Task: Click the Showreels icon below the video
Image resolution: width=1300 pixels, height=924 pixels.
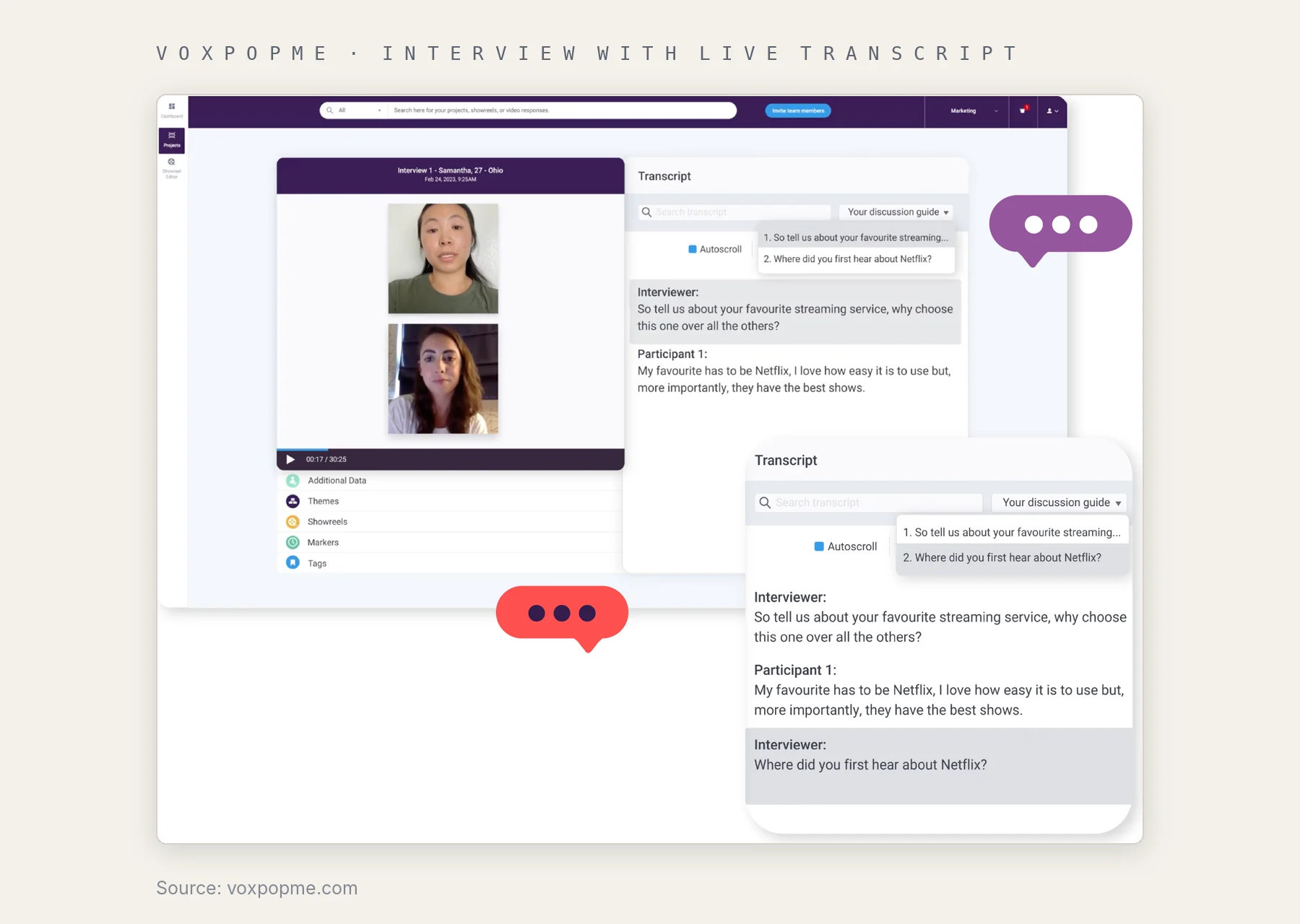Action: 292,521
